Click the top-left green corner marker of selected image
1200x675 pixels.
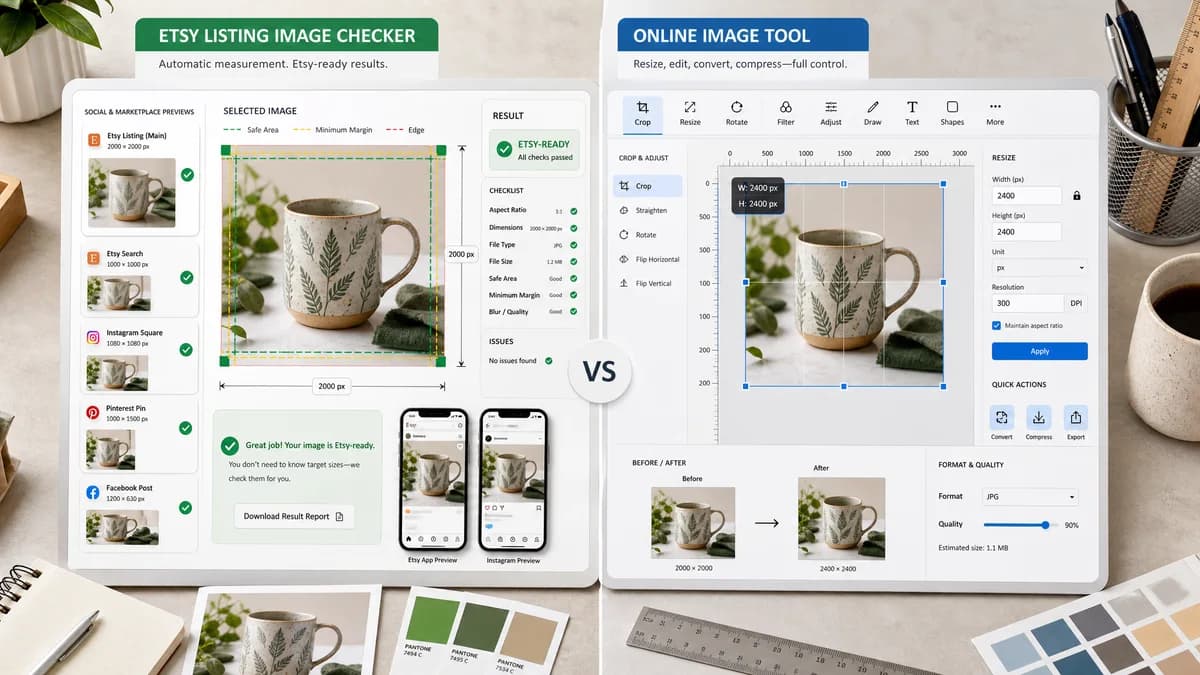(226, 151)
